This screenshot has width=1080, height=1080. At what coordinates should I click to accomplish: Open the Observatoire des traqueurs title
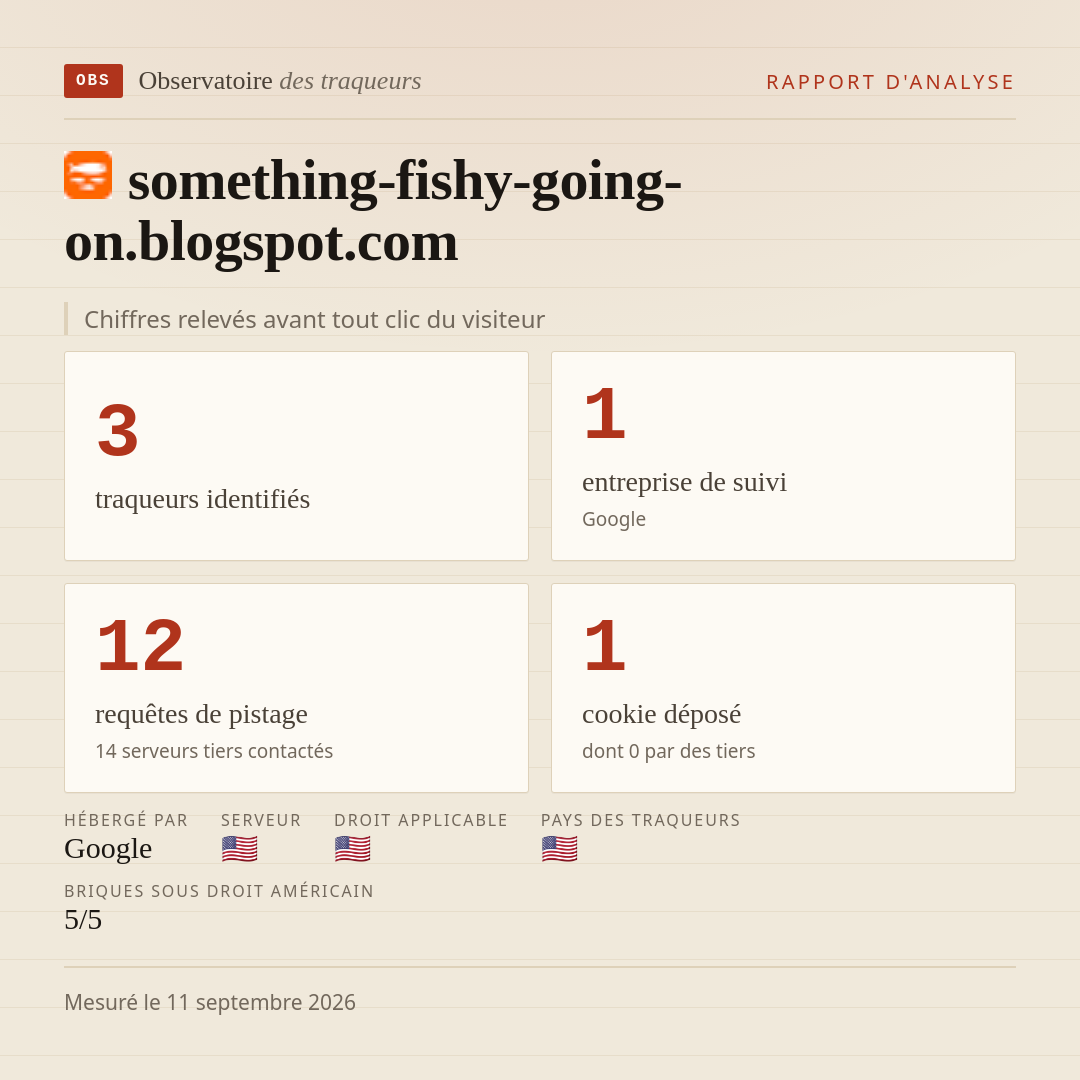pos(280,81)
